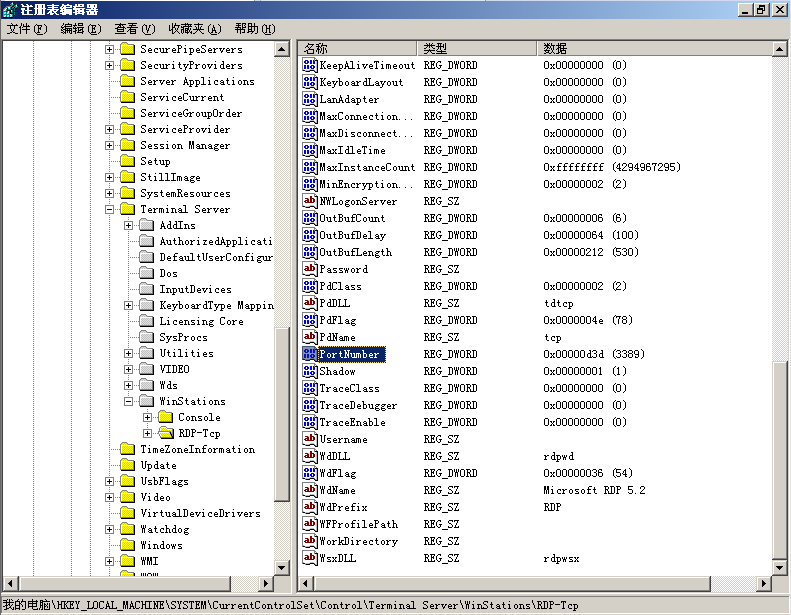Click the open folder icon for RDP-Tcp
The height and width of the screenshot is (615, 791).
pyautogui.click(x=166, y=433)
